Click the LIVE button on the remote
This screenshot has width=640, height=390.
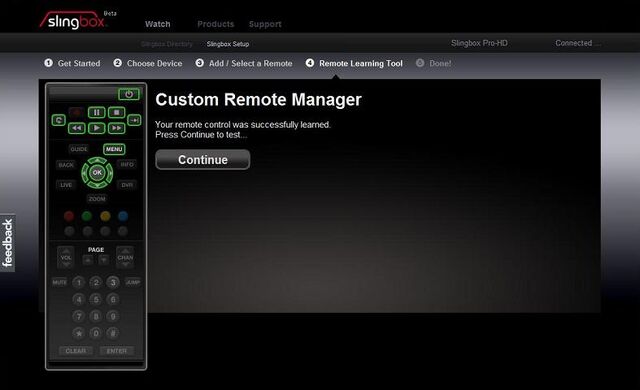tap(66, 185)
